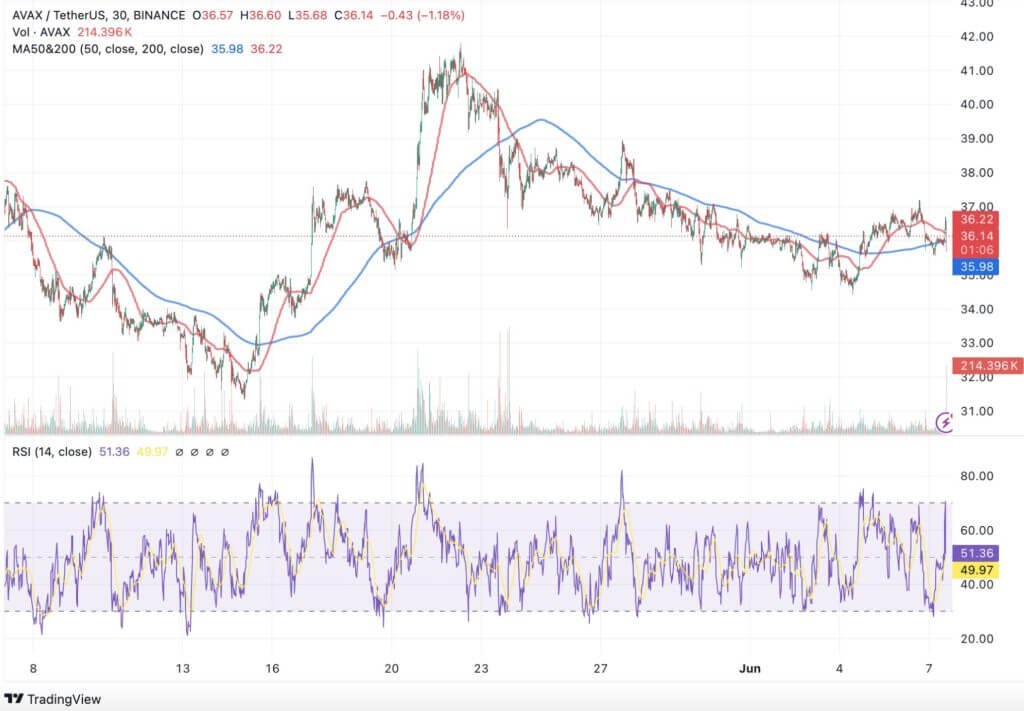The height and width of the screenshot is (711, 1024).
Task: Click the 60.00 level on the RSI axis
Action: click(x=976, y=530)
